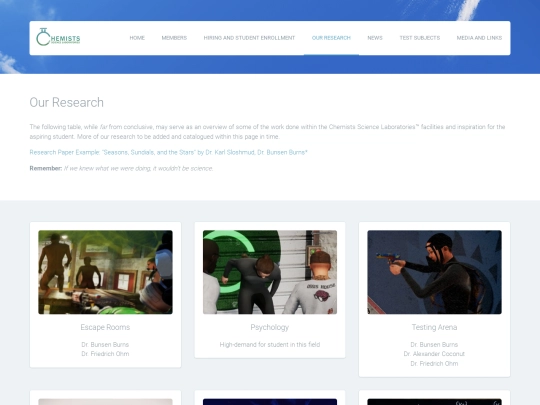Click the Psychology card title
540x405 pixels.
270,327
